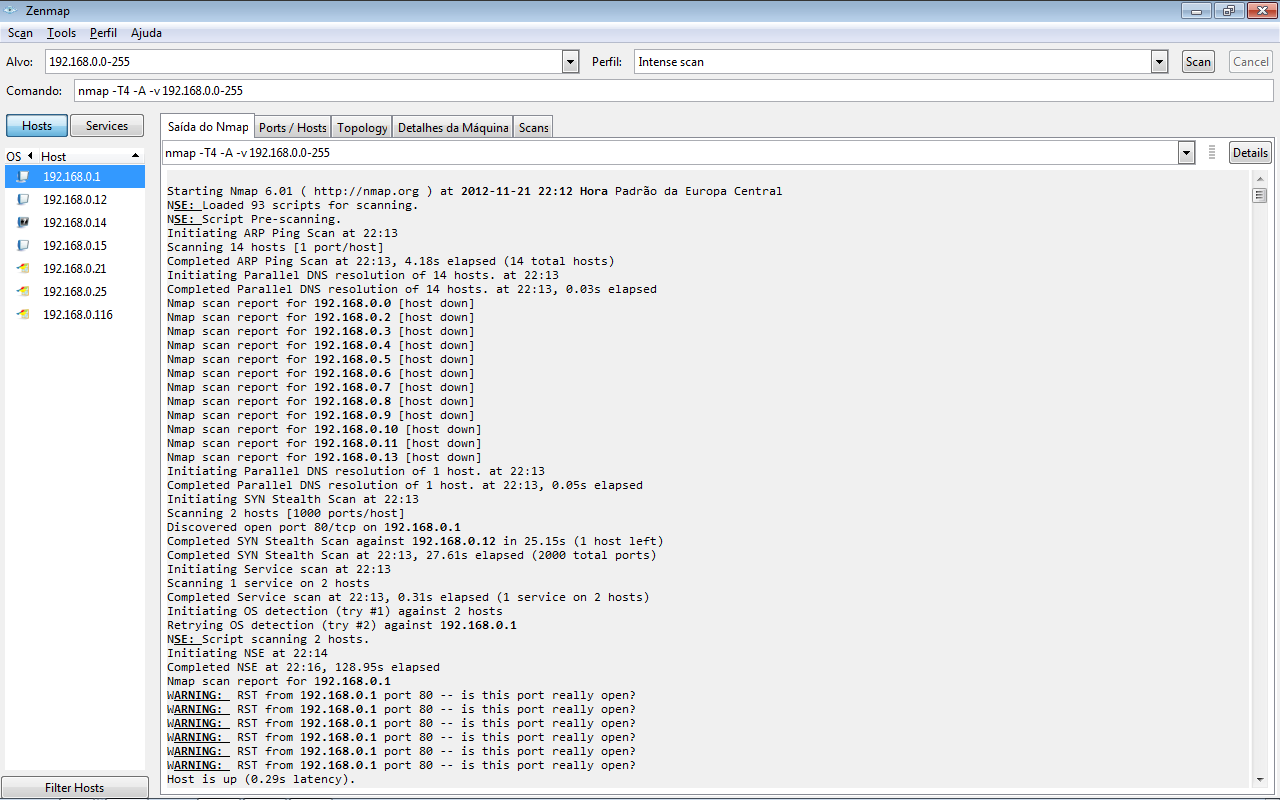Switch to the Topology tab
This screenshot has width=1280, height=800.
(362, 128)
